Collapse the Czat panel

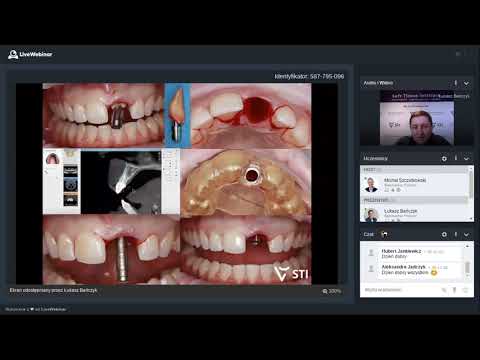(x=466, y=235)
